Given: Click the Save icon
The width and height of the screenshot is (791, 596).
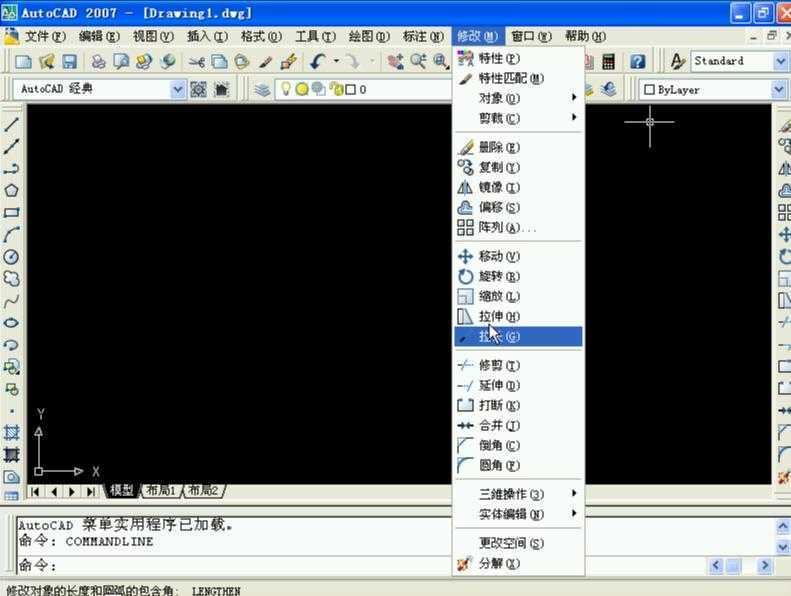Looking at the screenshot, I should click(x=69, y=62).
